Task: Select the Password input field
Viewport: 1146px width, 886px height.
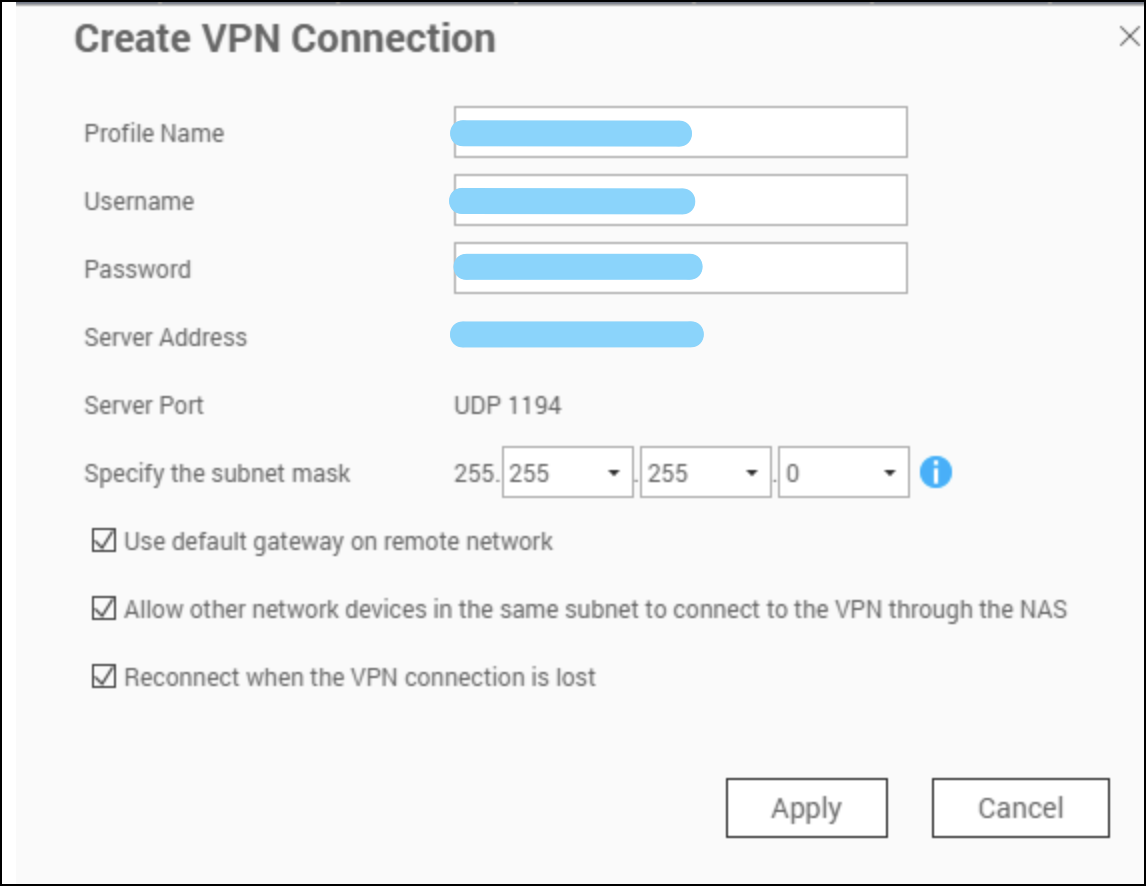Action: tap(680, 268)
